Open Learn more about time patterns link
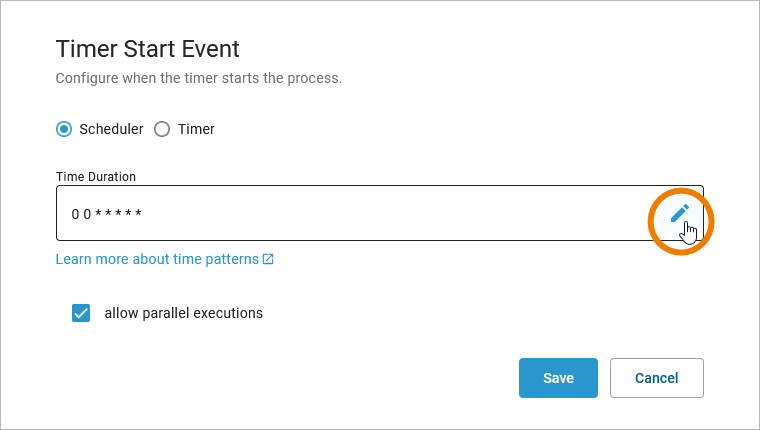760x430 pixels. point(157,260)
